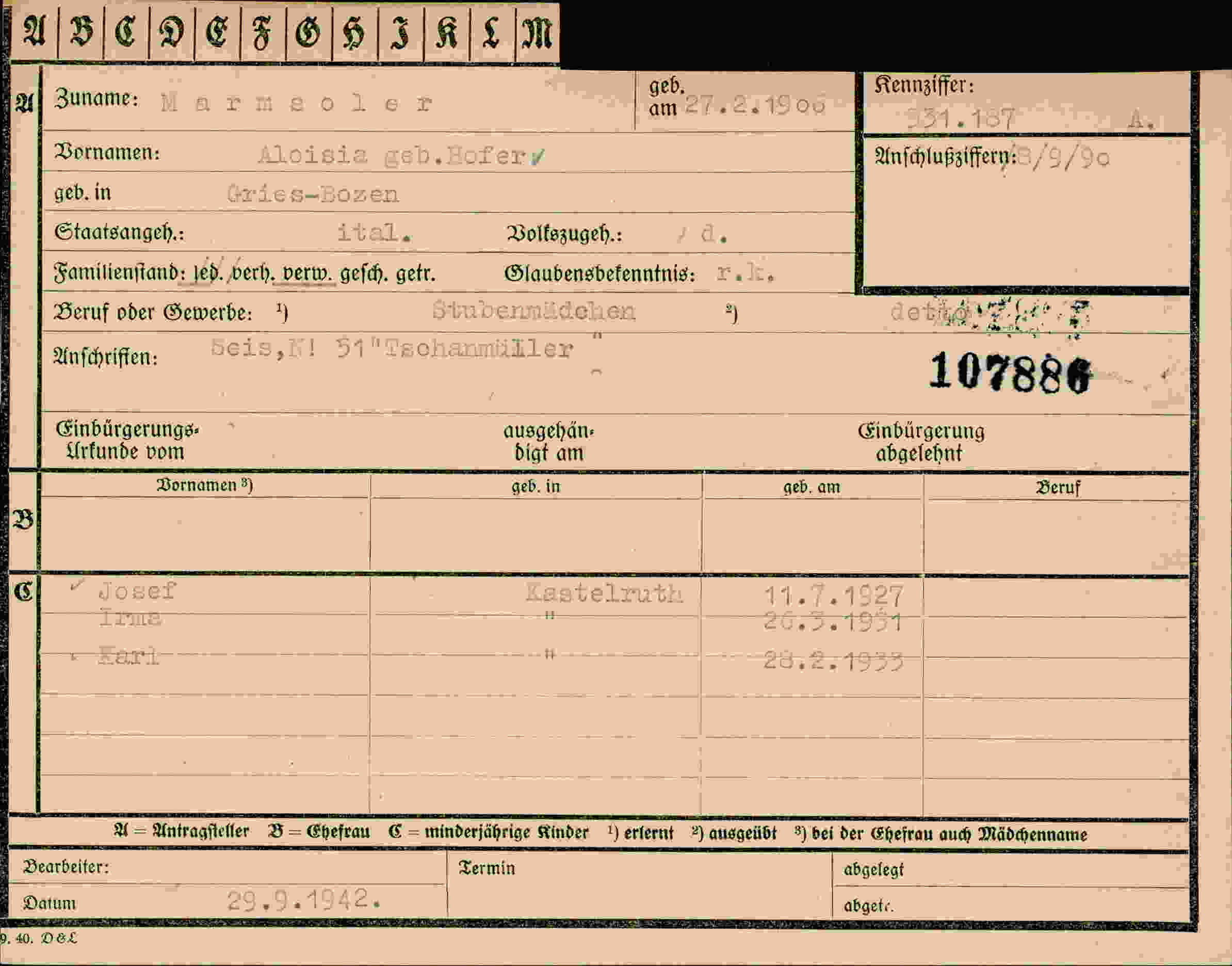Click the section C marker letter

pyautogui.click(x=23, y=591)
